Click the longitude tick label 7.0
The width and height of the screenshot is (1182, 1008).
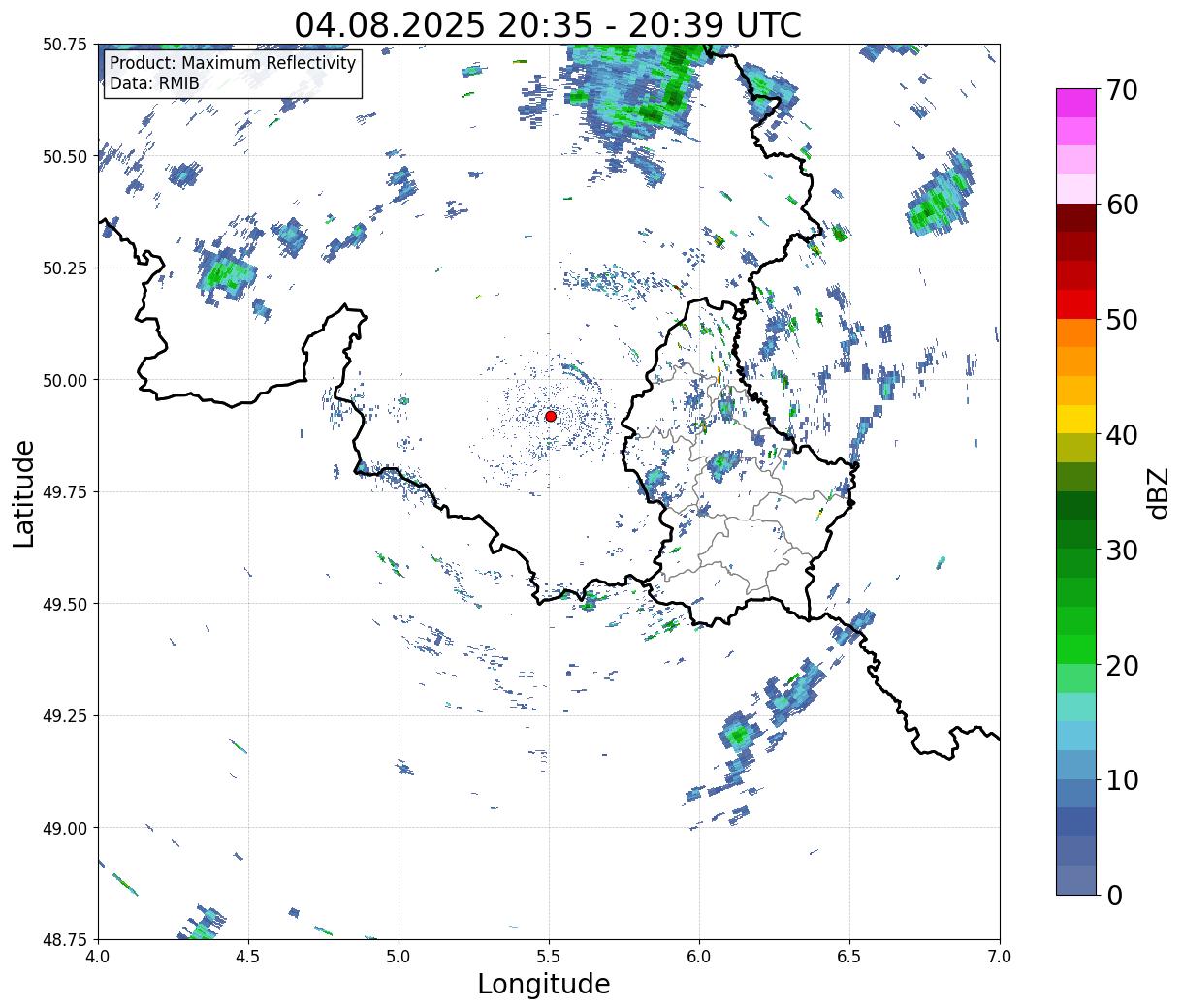[x=1000, y=957]
